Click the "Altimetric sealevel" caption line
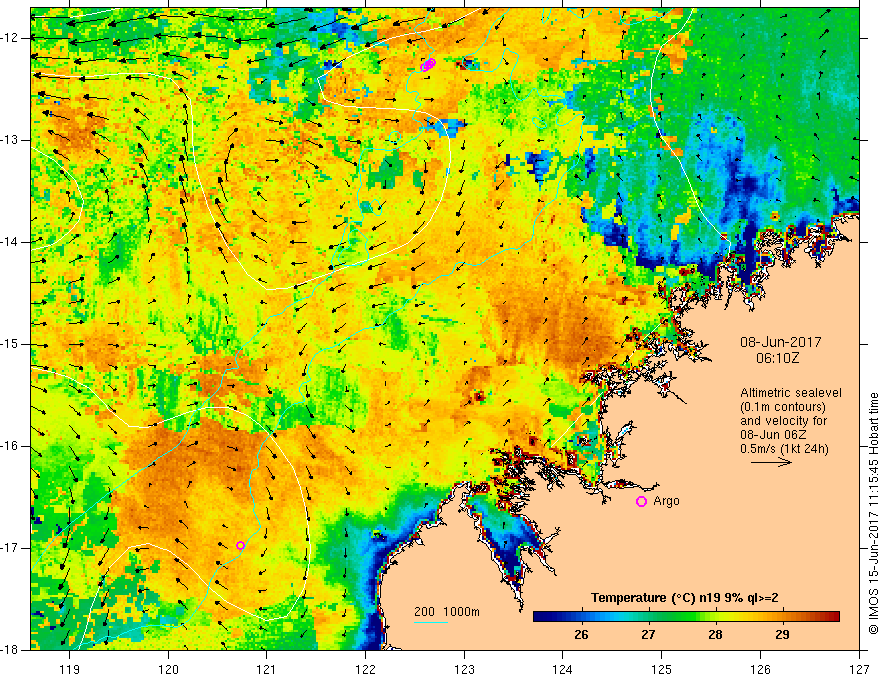 click(x=791, y=393)
